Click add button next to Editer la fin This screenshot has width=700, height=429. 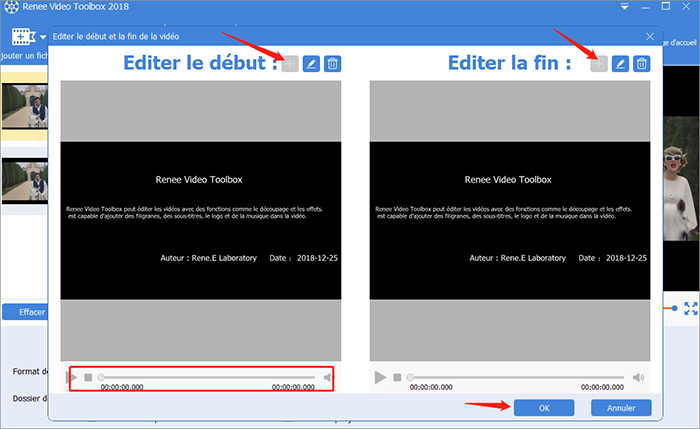pyautogui.click(x=599, y=64)
